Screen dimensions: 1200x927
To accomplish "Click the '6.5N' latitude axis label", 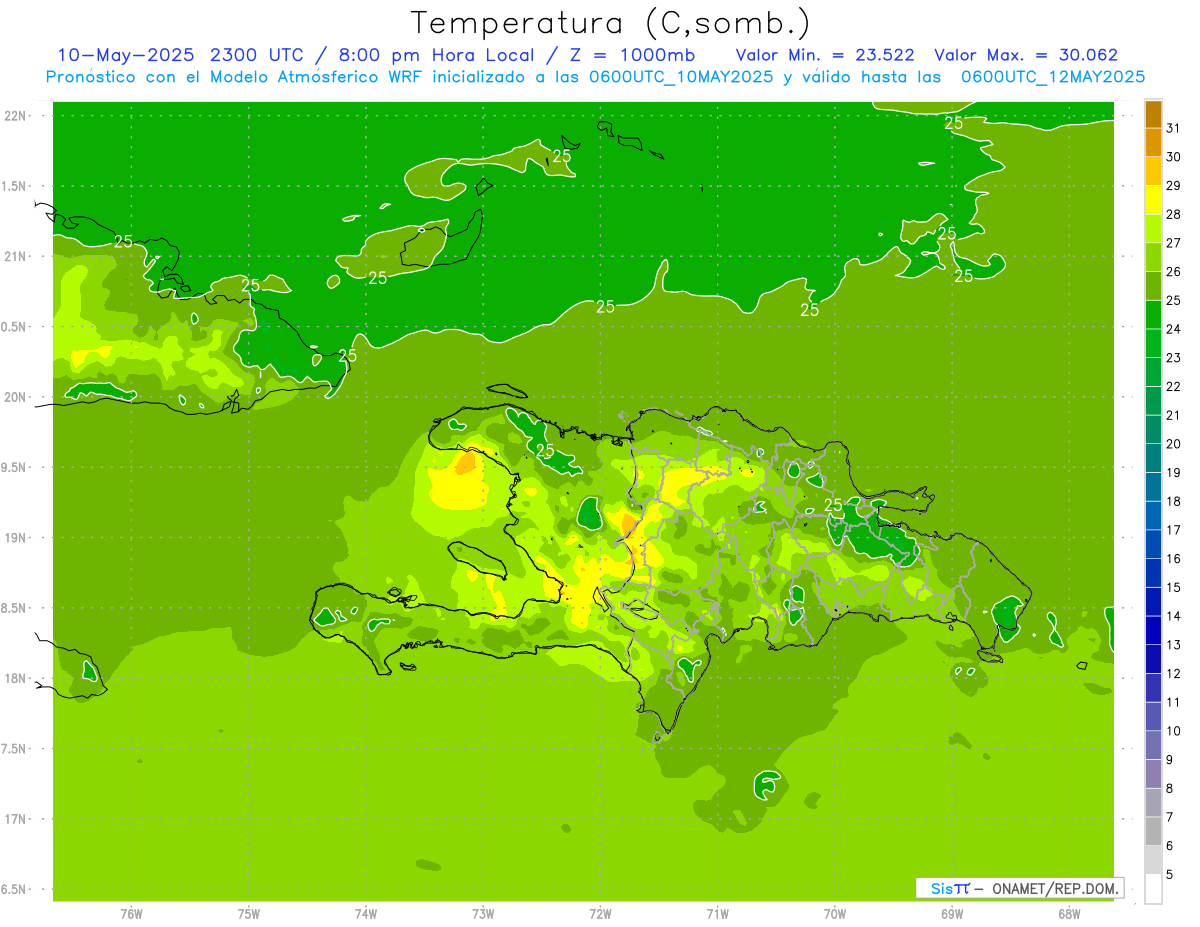I will coord(15,889).
